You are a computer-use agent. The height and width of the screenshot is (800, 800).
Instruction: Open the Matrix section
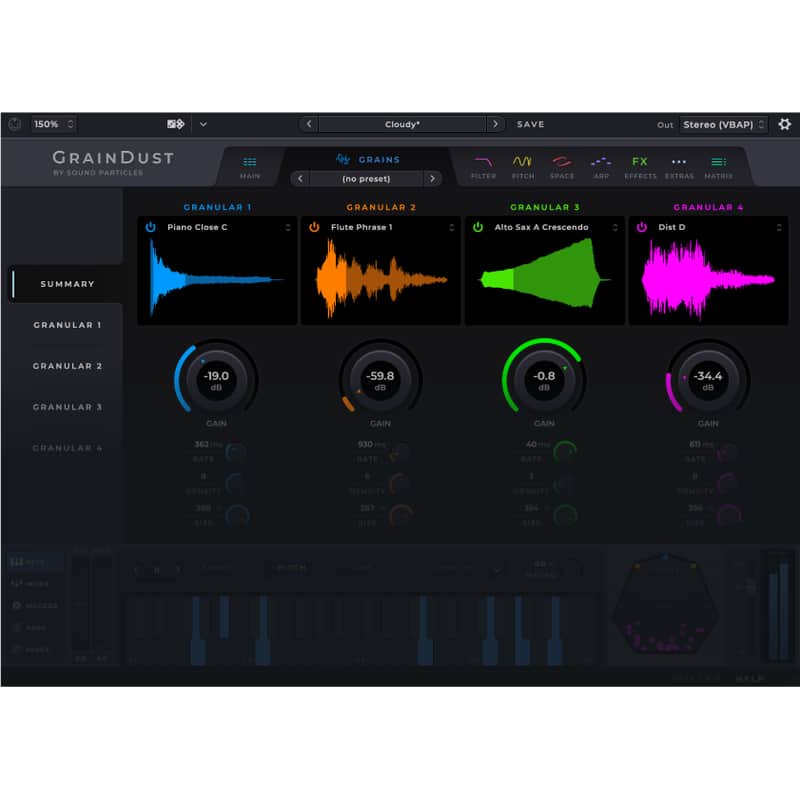(x=718, y=167)
